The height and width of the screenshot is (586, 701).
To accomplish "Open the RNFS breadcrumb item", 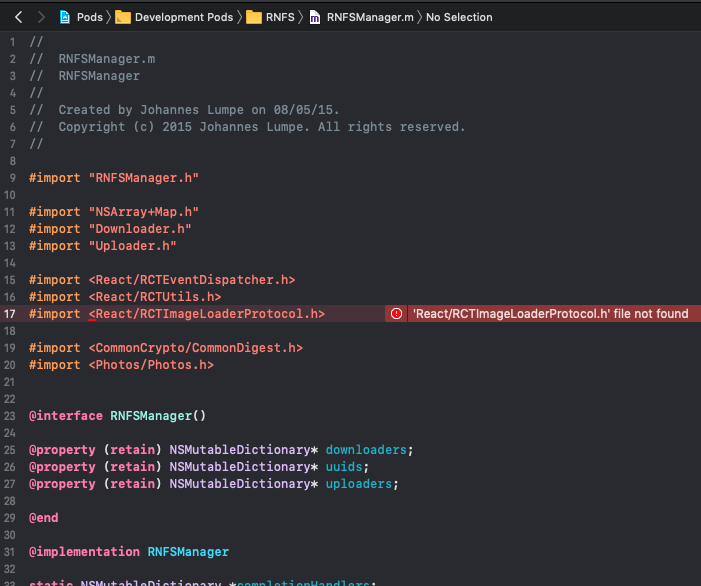I will click(x=280, y=17).
